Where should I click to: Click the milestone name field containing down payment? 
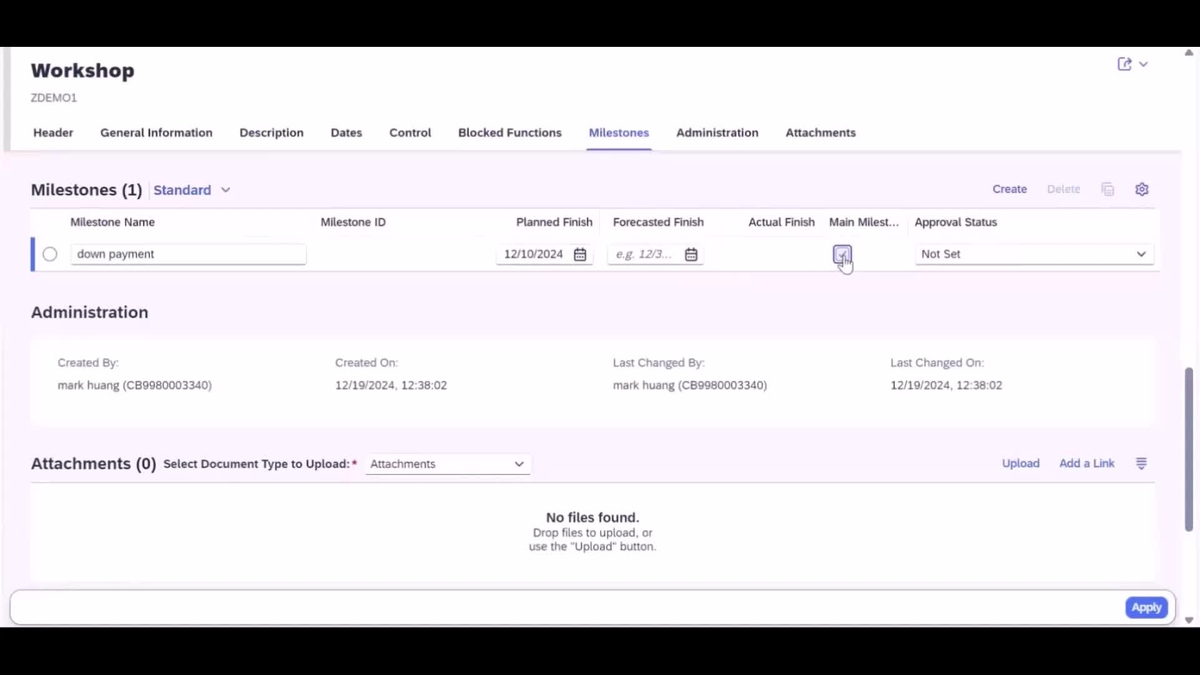(188, 254)
